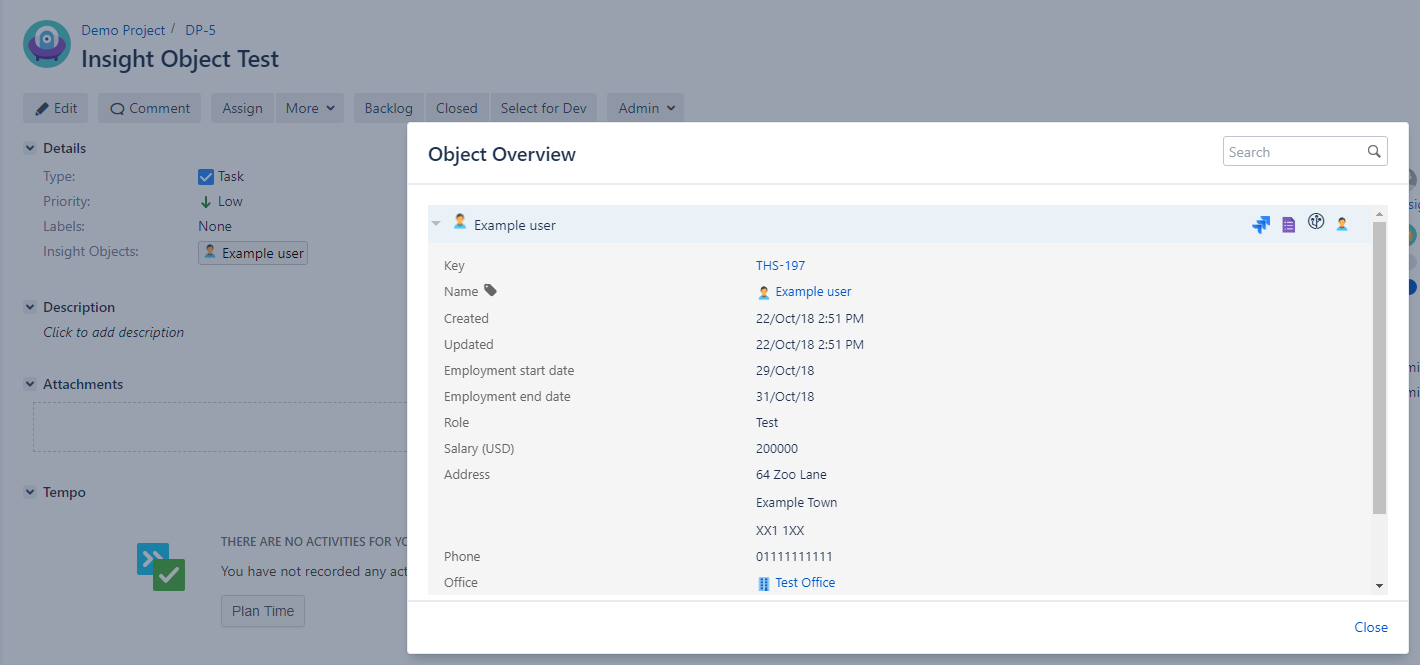Click the search magnifier icon in Object Overview

point(1374,152)
